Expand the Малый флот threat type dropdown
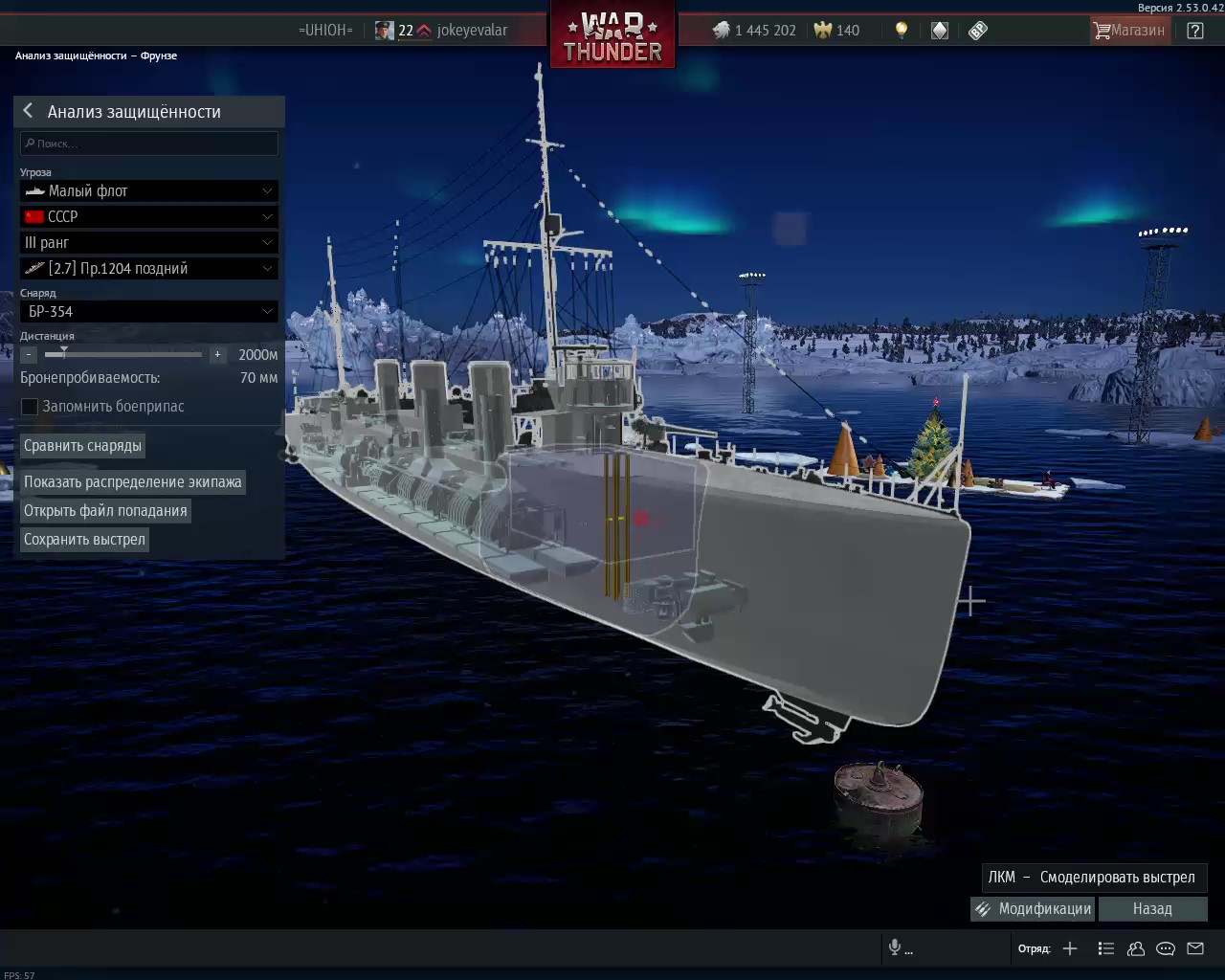1225x980 pixels. (x=149, y=191)
